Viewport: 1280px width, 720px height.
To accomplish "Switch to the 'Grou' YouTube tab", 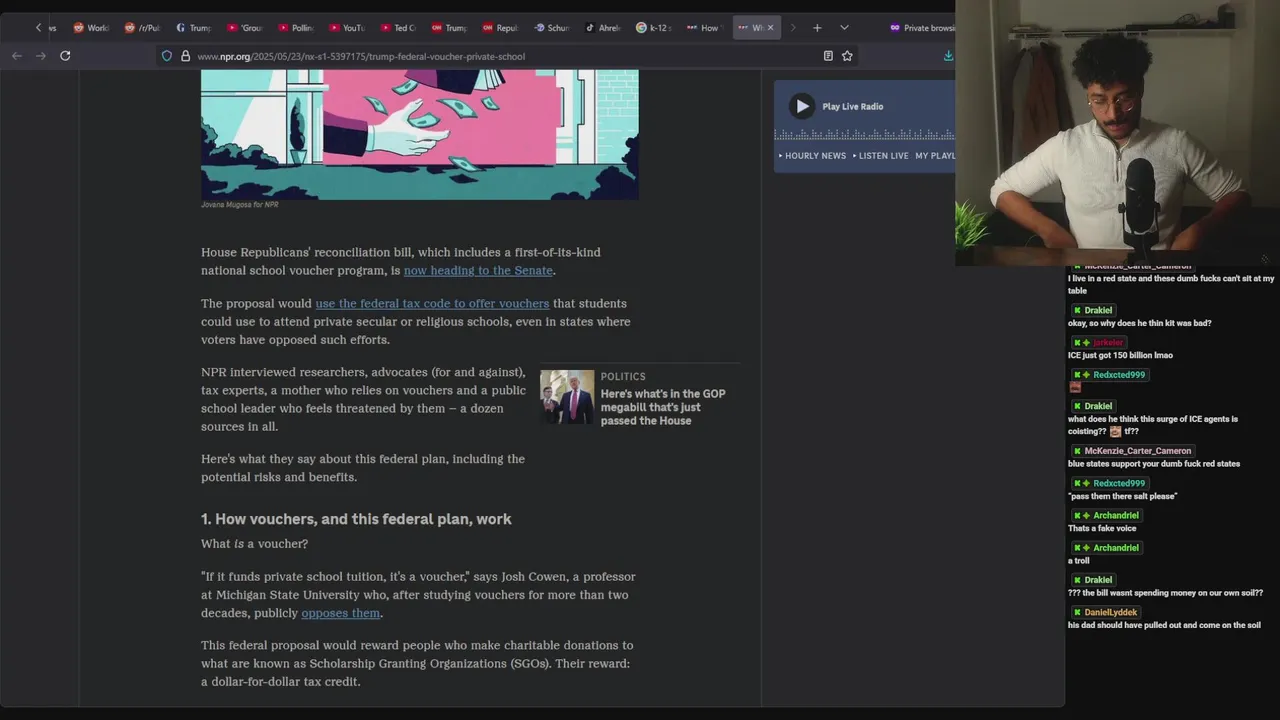I will 245,28.
